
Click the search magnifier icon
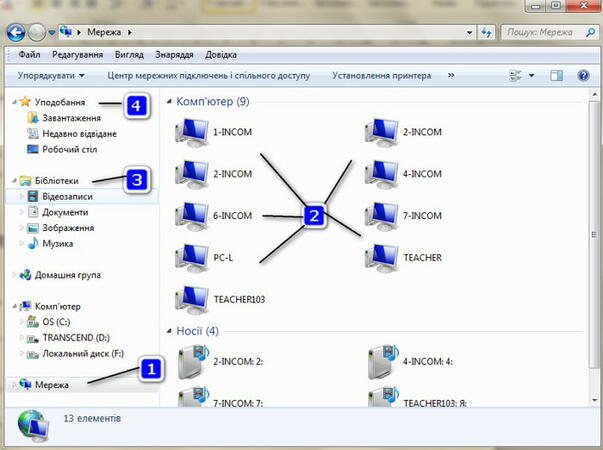click(590, 33)
